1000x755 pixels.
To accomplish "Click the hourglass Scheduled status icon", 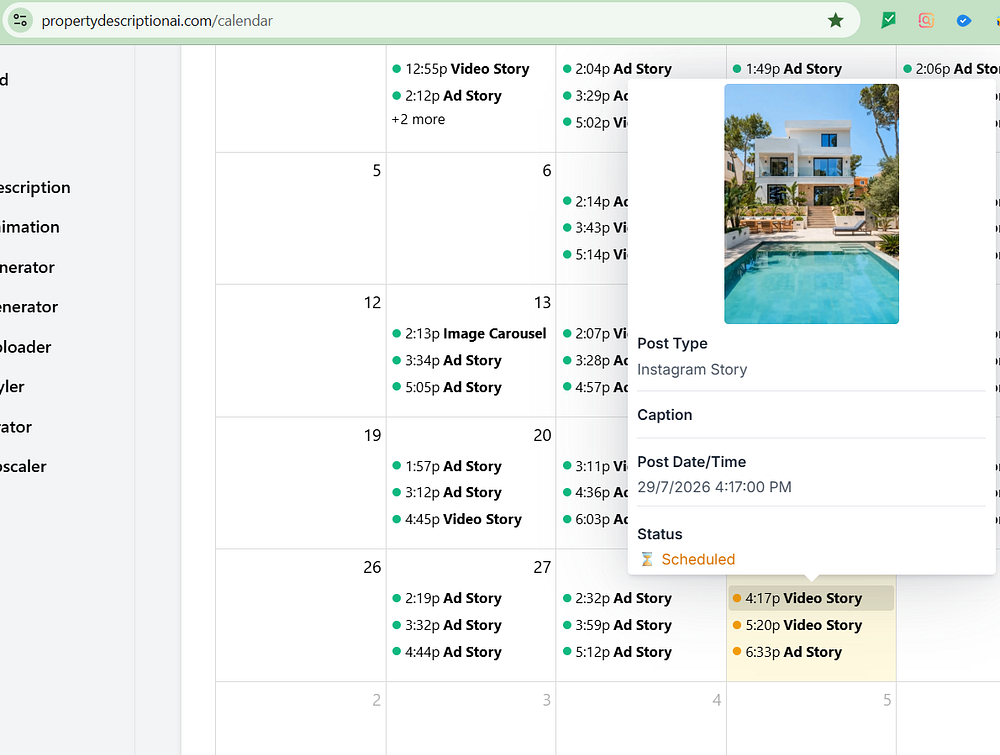I will tap(647, 559).
